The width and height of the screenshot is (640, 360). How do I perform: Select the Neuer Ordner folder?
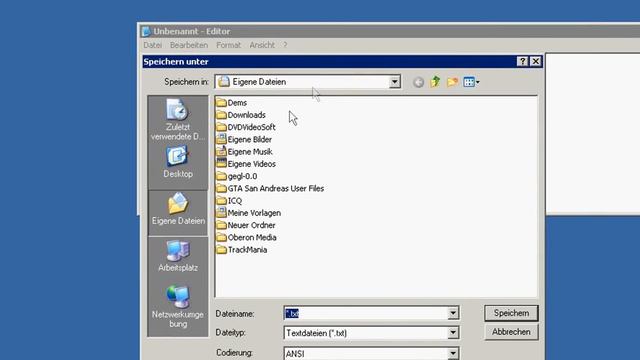(x=246, y=225)
